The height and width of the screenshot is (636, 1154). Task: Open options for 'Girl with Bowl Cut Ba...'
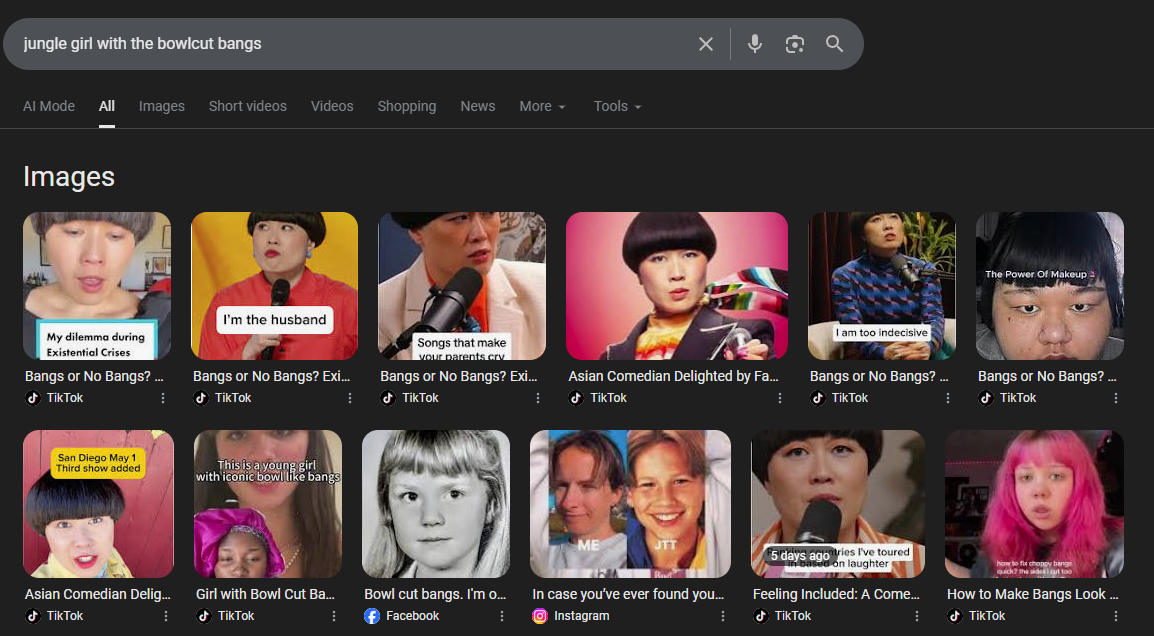pos(333,615)
